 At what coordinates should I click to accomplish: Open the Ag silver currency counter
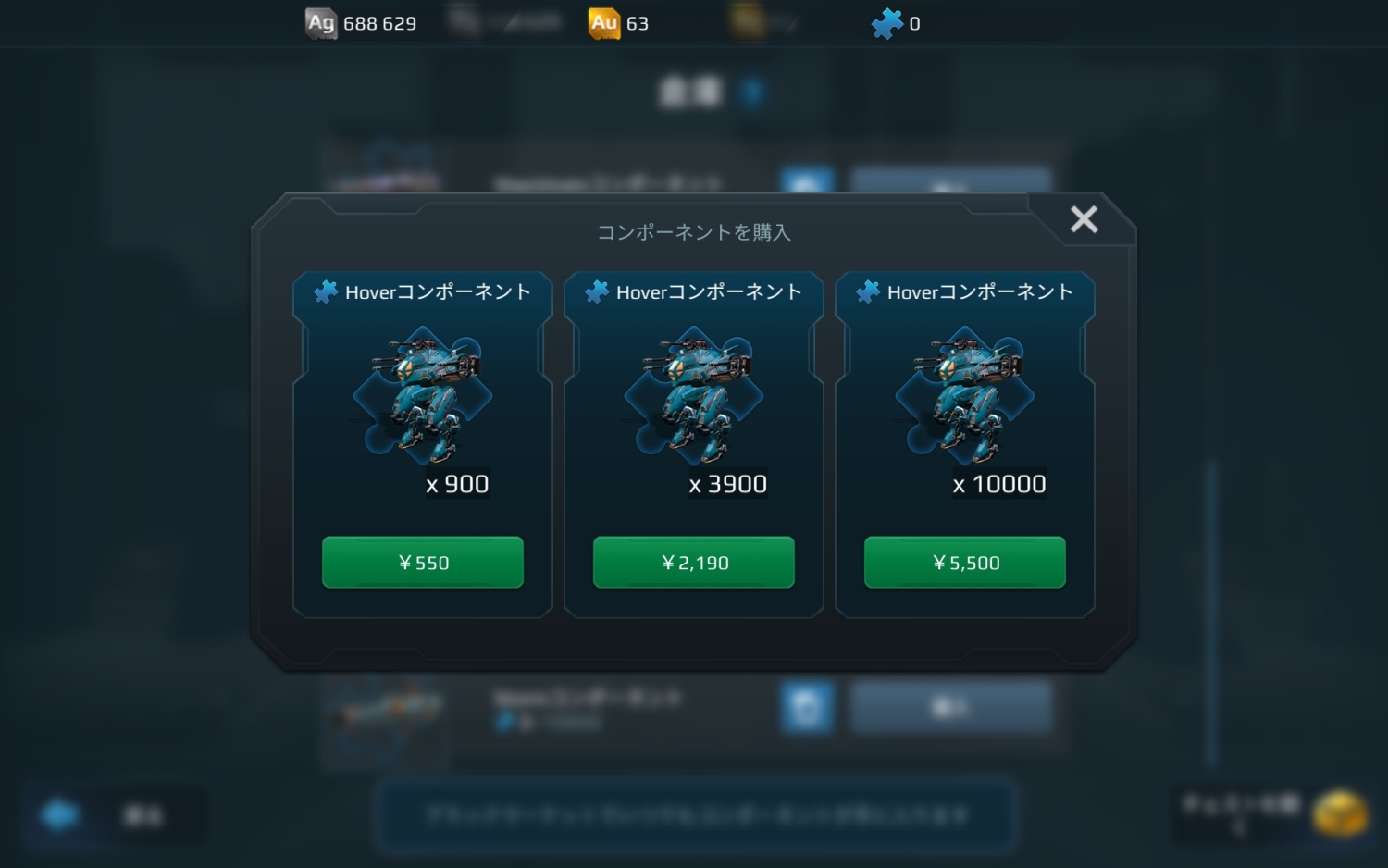[361, 23]
